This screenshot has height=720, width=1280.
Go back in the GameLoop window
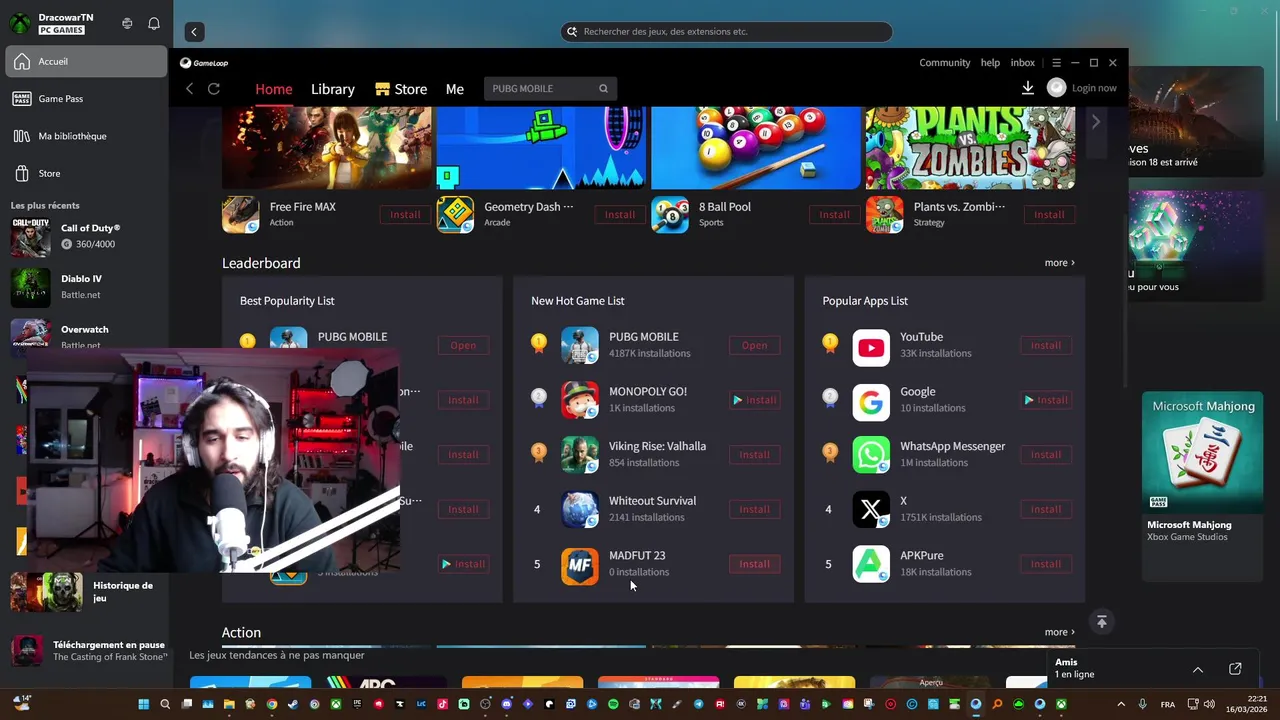tap(189, 89)
